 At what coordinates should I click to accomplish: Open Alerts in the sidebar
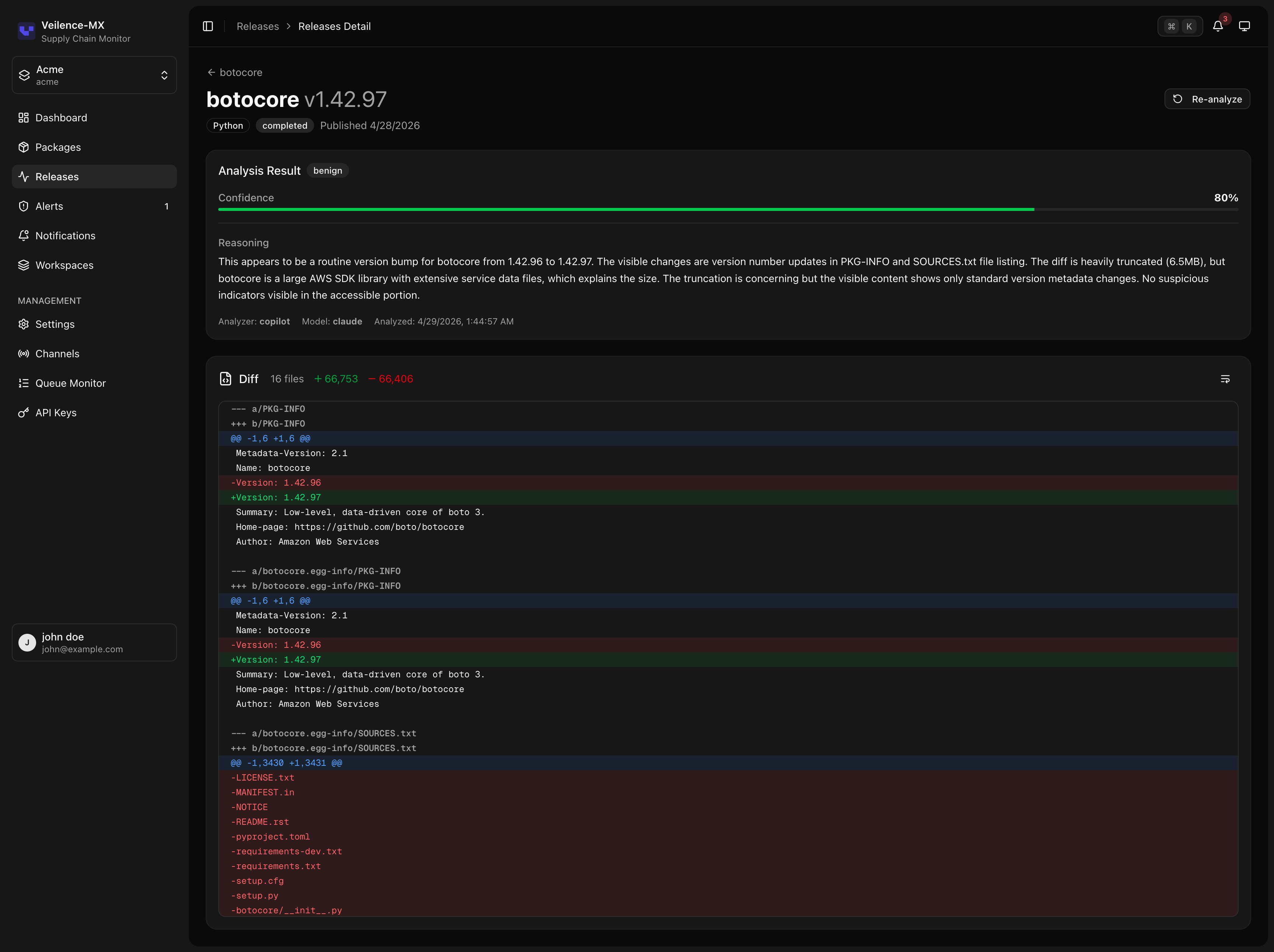coord(94,206)
